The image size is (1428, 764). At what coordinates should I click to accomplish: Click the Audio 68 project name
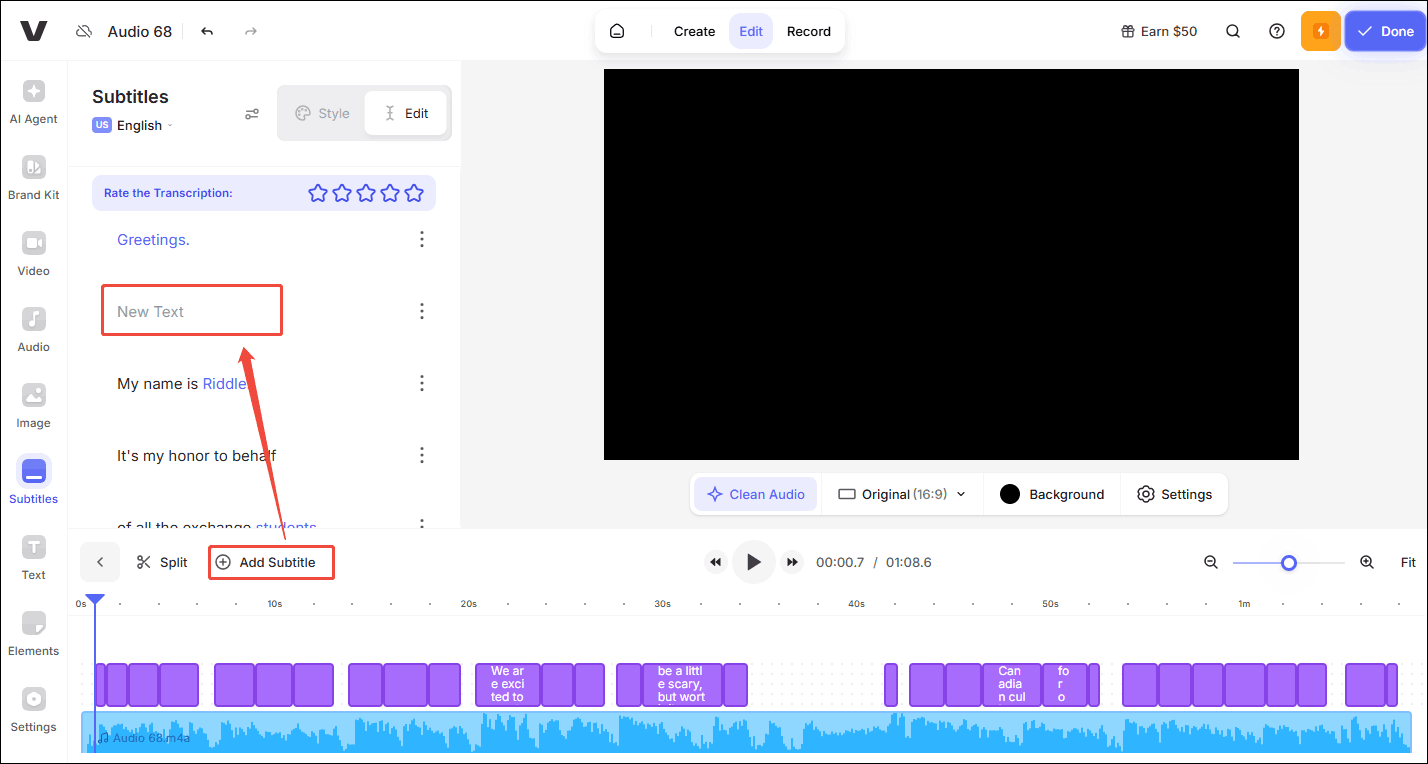coord(140,31)
